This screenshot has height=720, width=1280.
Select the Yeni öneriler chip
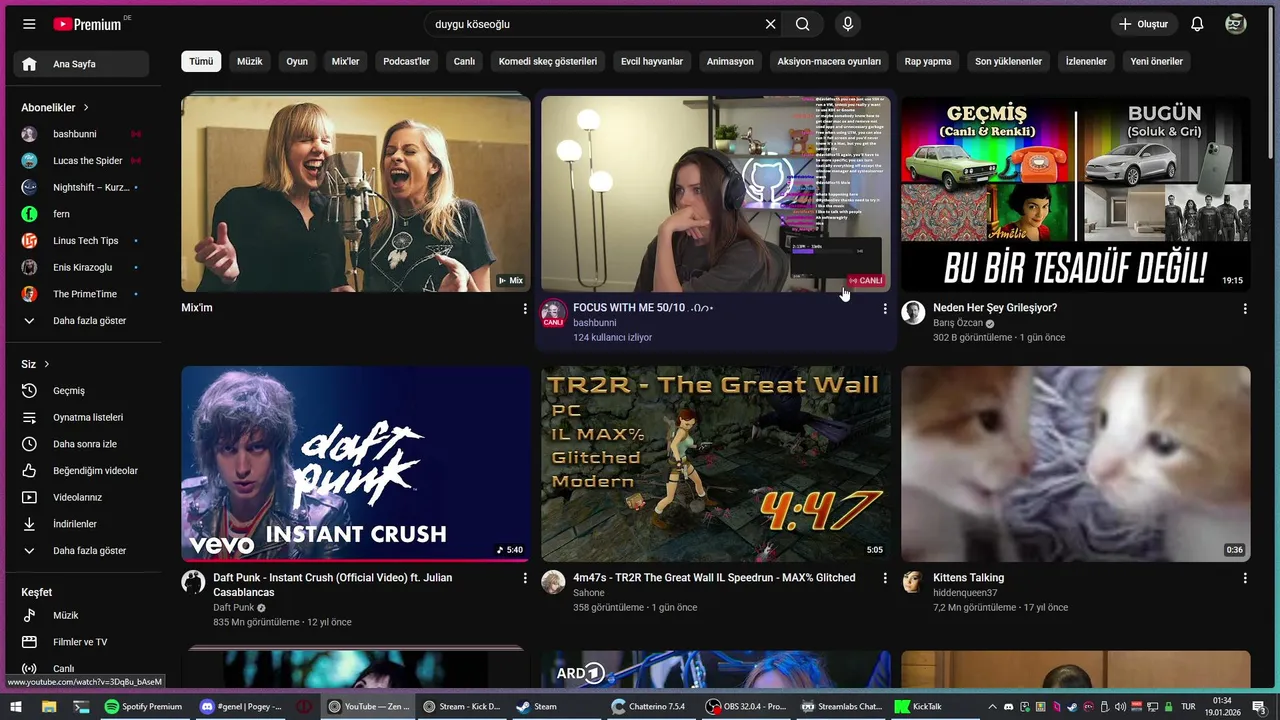(x=1156, y=61)
